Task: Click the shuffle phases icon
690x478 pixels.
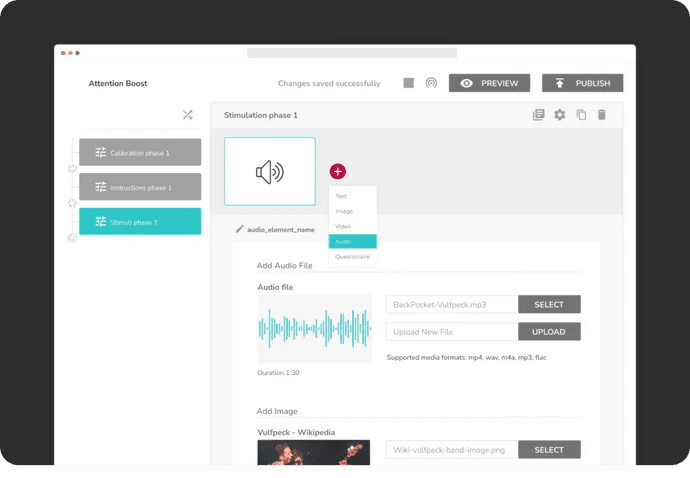Action: 187,115
